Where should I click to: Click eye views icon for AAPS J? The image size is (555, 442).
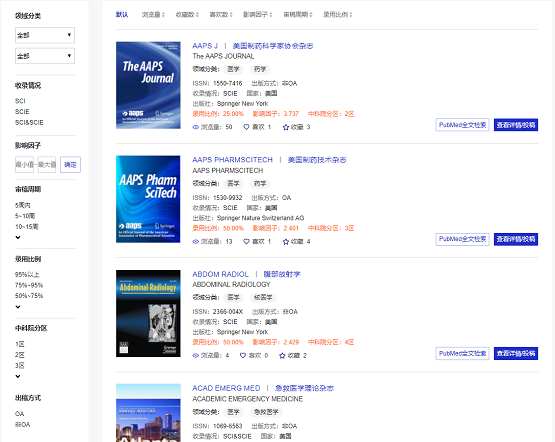(x=195, y=127)
